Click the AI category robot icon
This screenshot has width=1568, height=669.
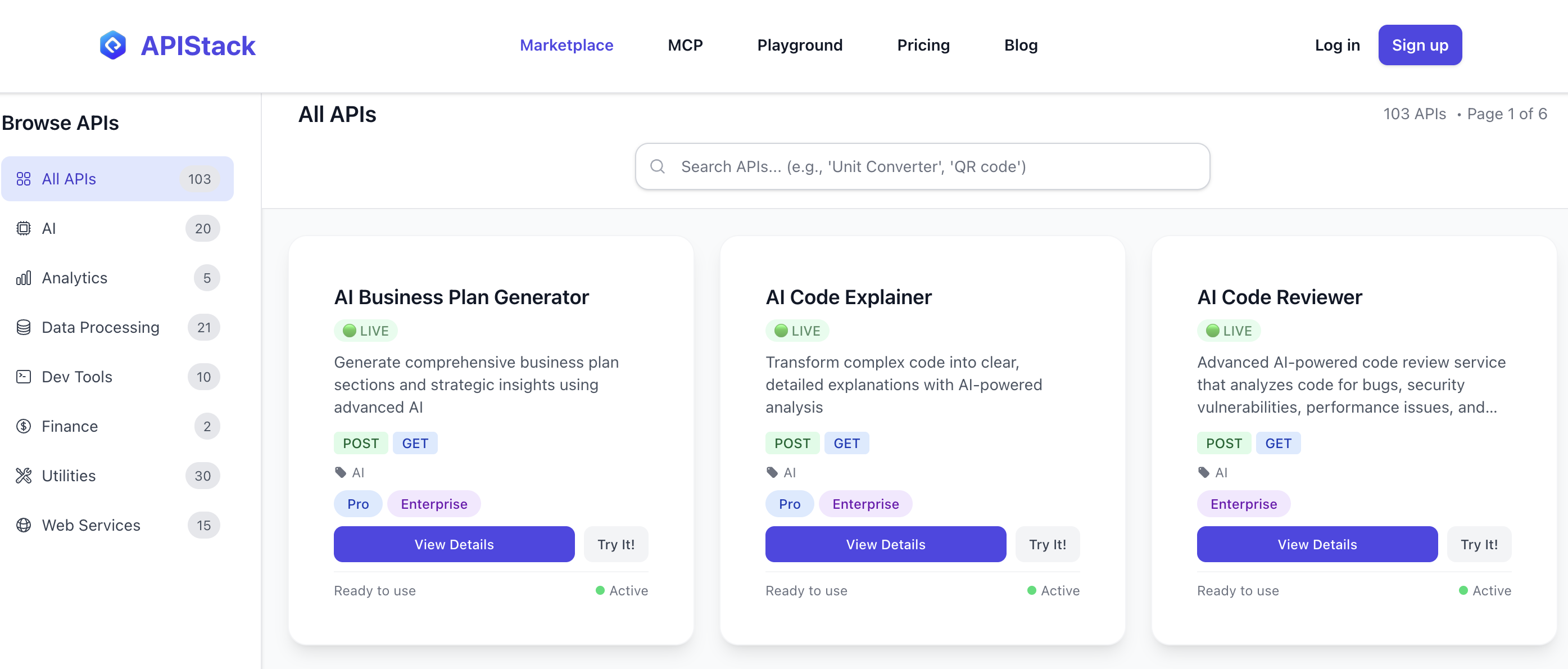[x=24, y=228]
